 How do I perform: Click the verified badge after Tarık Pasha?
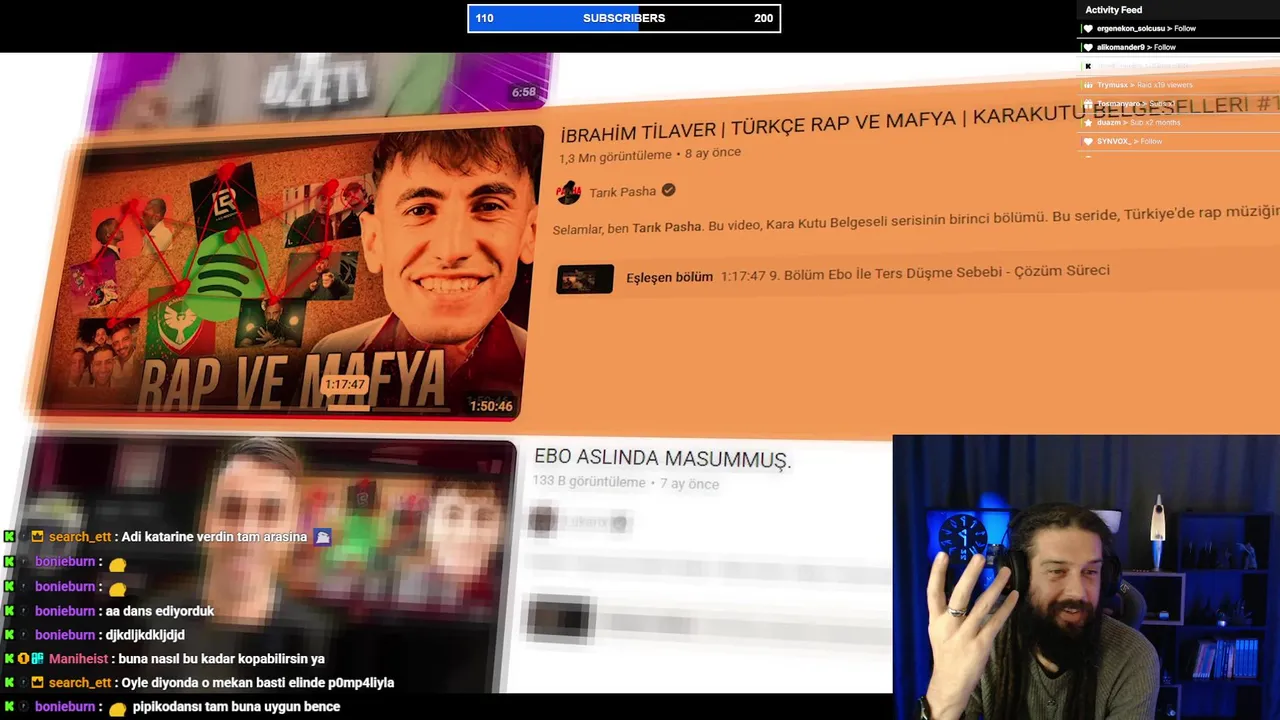pyautogui.click(x=668, y=190)
